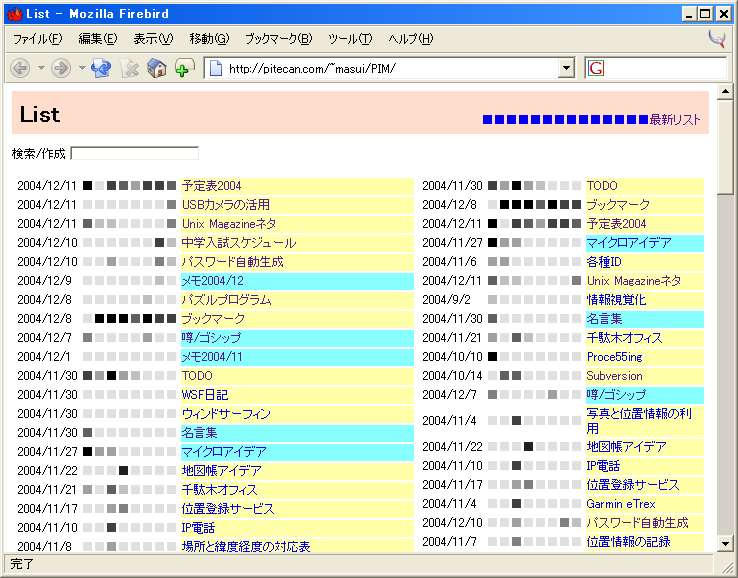Click the last blue square before 最新リスト
The width and height of the screenshot is (738, 578).
pyautogui.click(x=643, y=120)
